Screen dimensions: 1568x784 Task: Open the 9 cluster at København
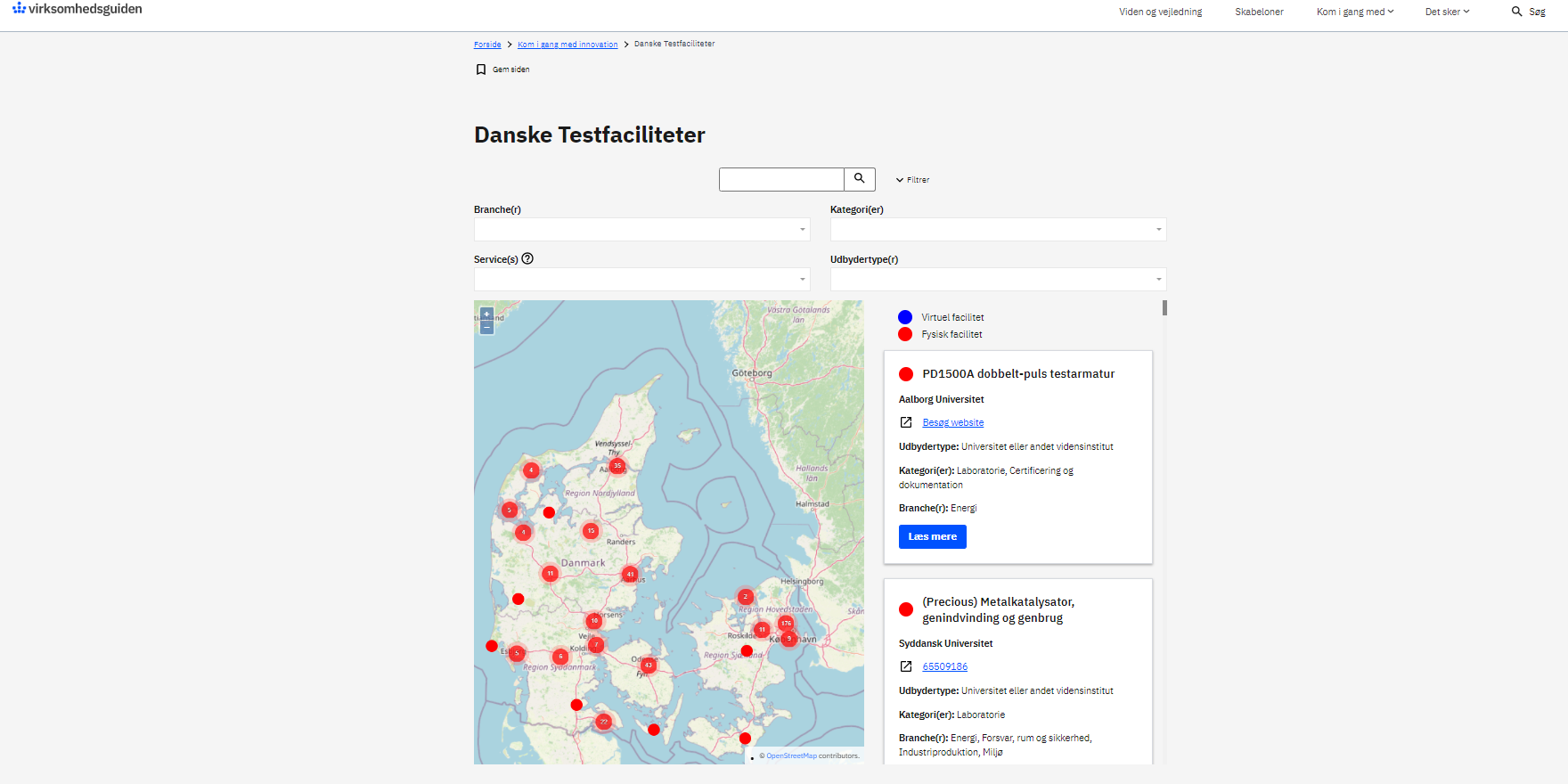[x=788, y=639]
